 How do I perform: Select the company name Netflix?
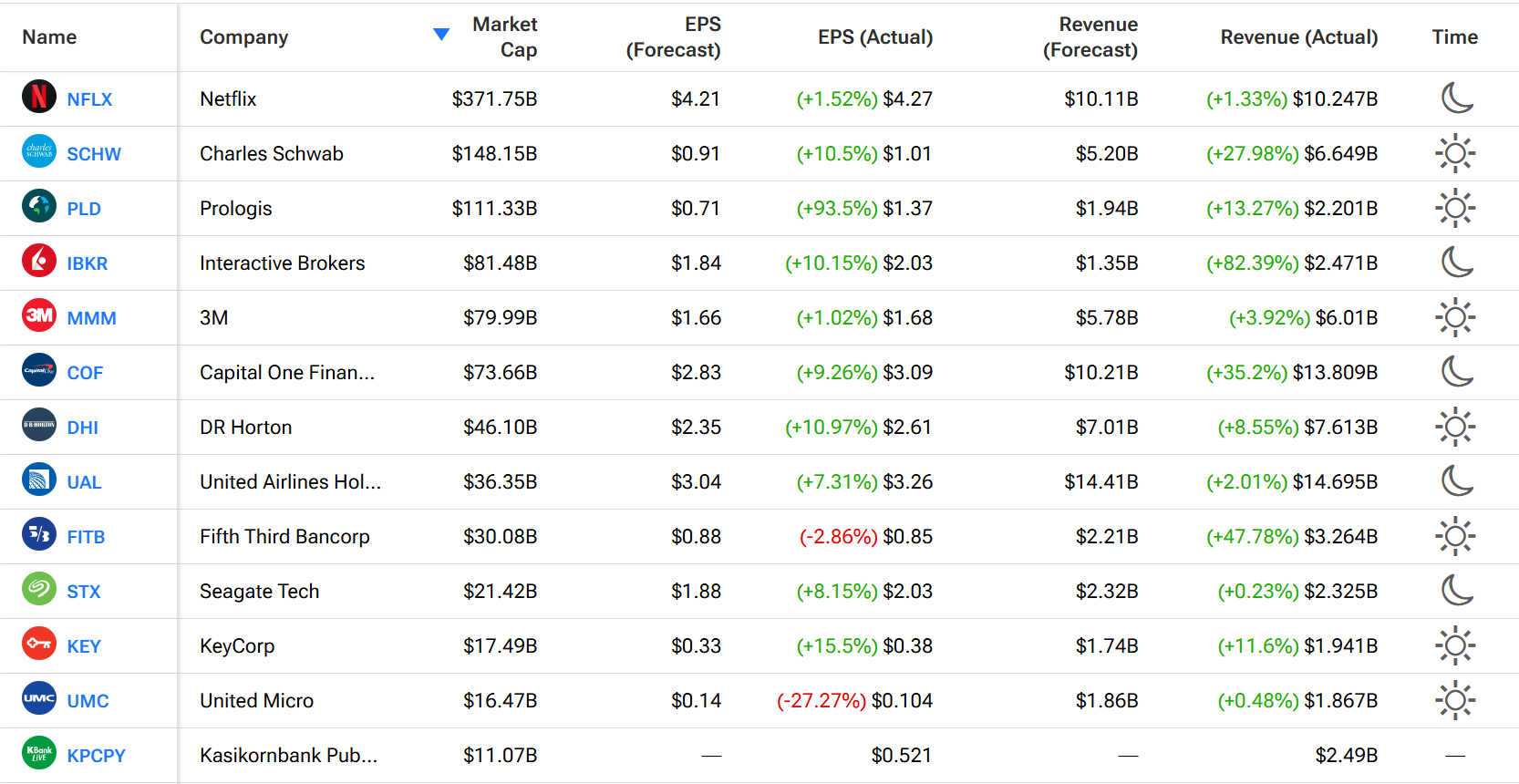click(228, 98)
